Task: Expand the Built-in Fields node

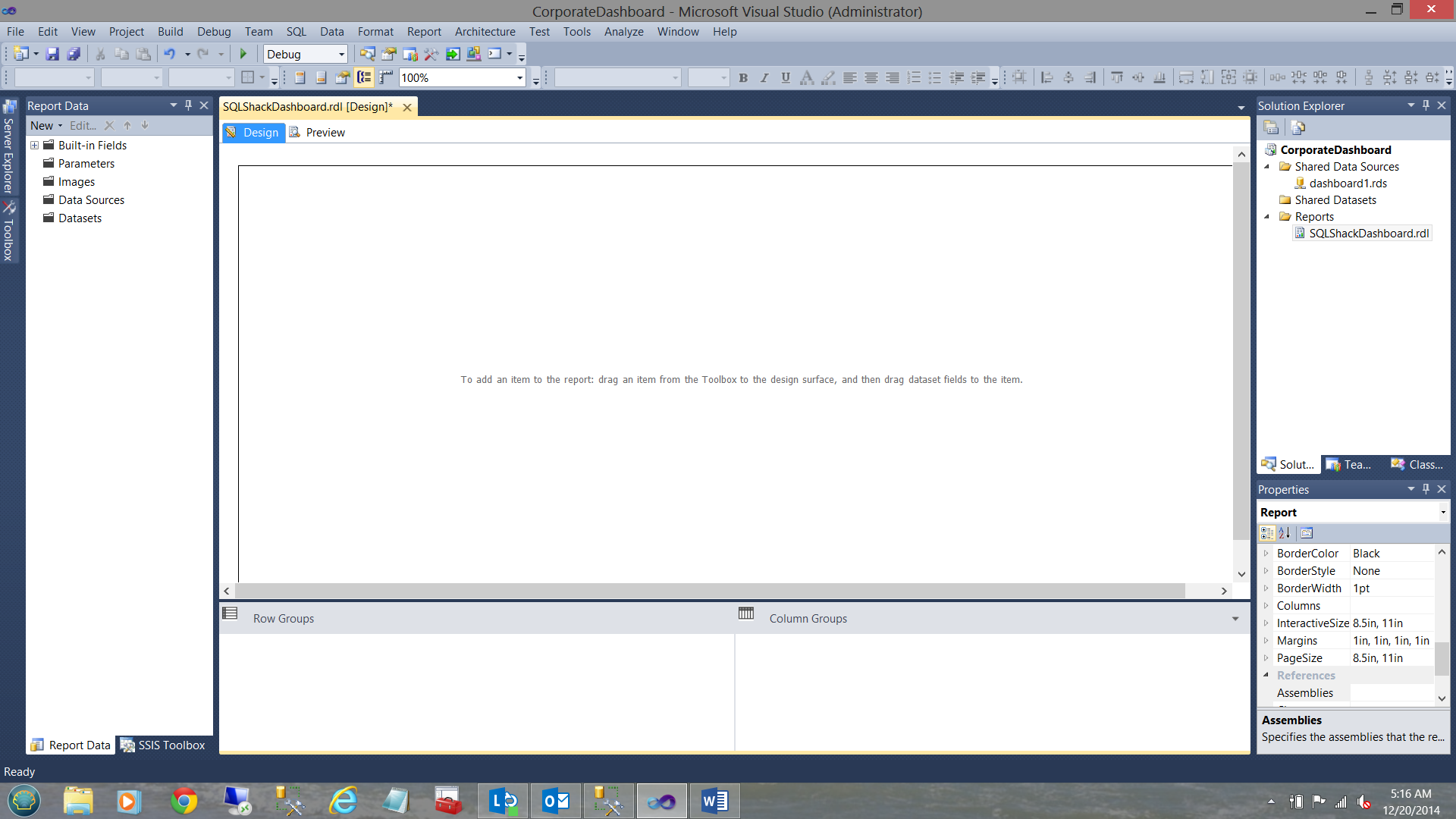Action: click(34, 146)
